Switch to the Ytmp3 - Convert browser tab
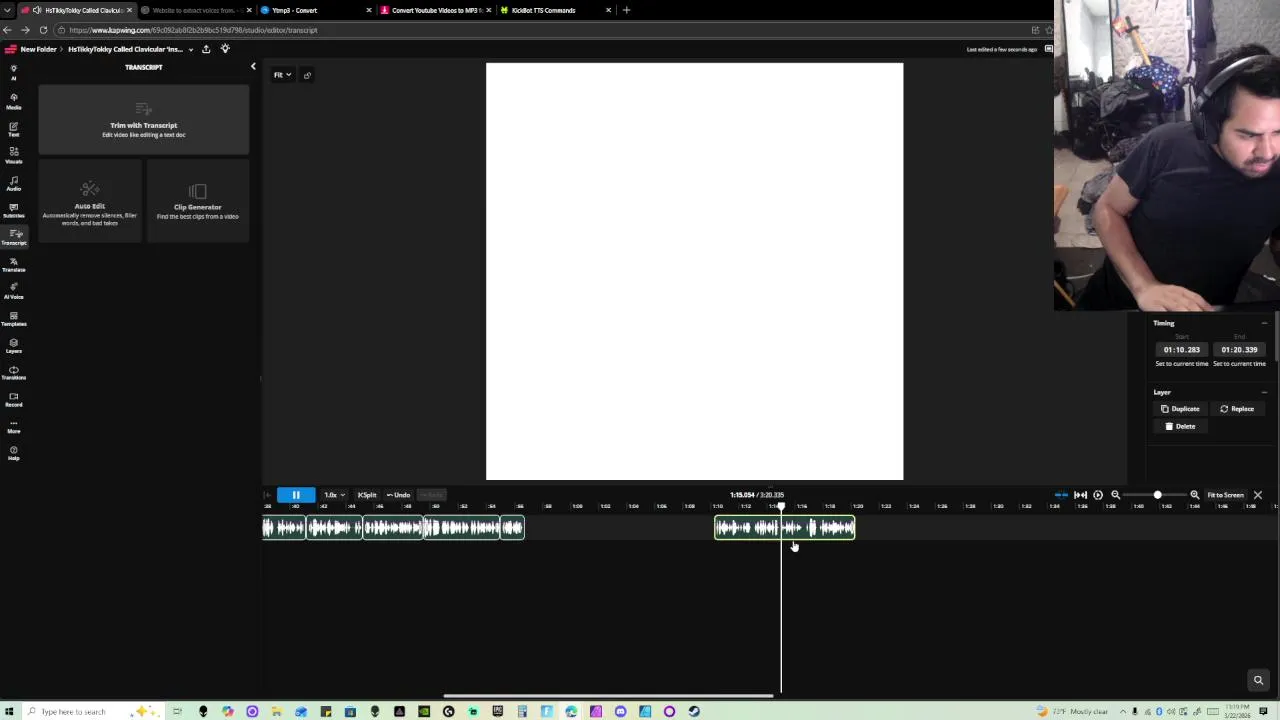The height and width of the screenshot is (720, 1280). (315, 10)
